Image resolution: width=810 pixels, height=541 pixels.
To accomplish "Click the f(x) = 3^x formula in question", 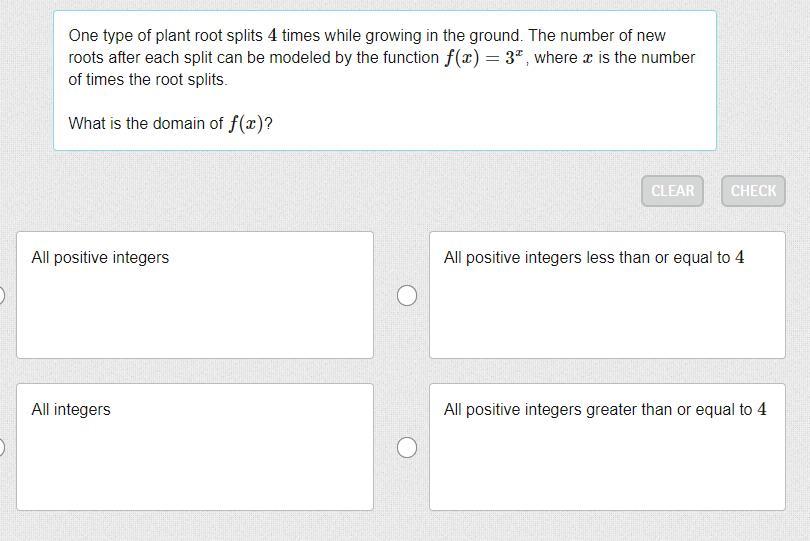I will point(484,57).
